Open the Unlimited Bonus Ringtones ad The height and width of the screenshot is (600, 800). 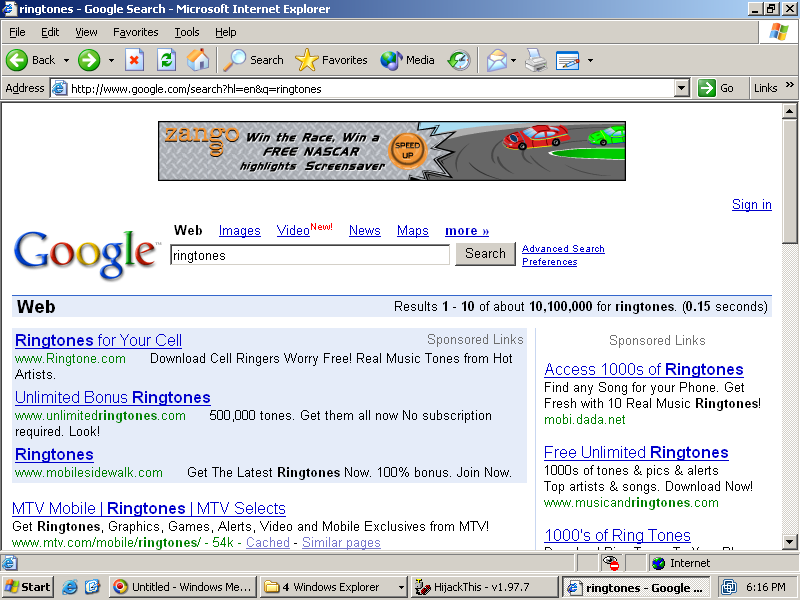coord(113,397)
